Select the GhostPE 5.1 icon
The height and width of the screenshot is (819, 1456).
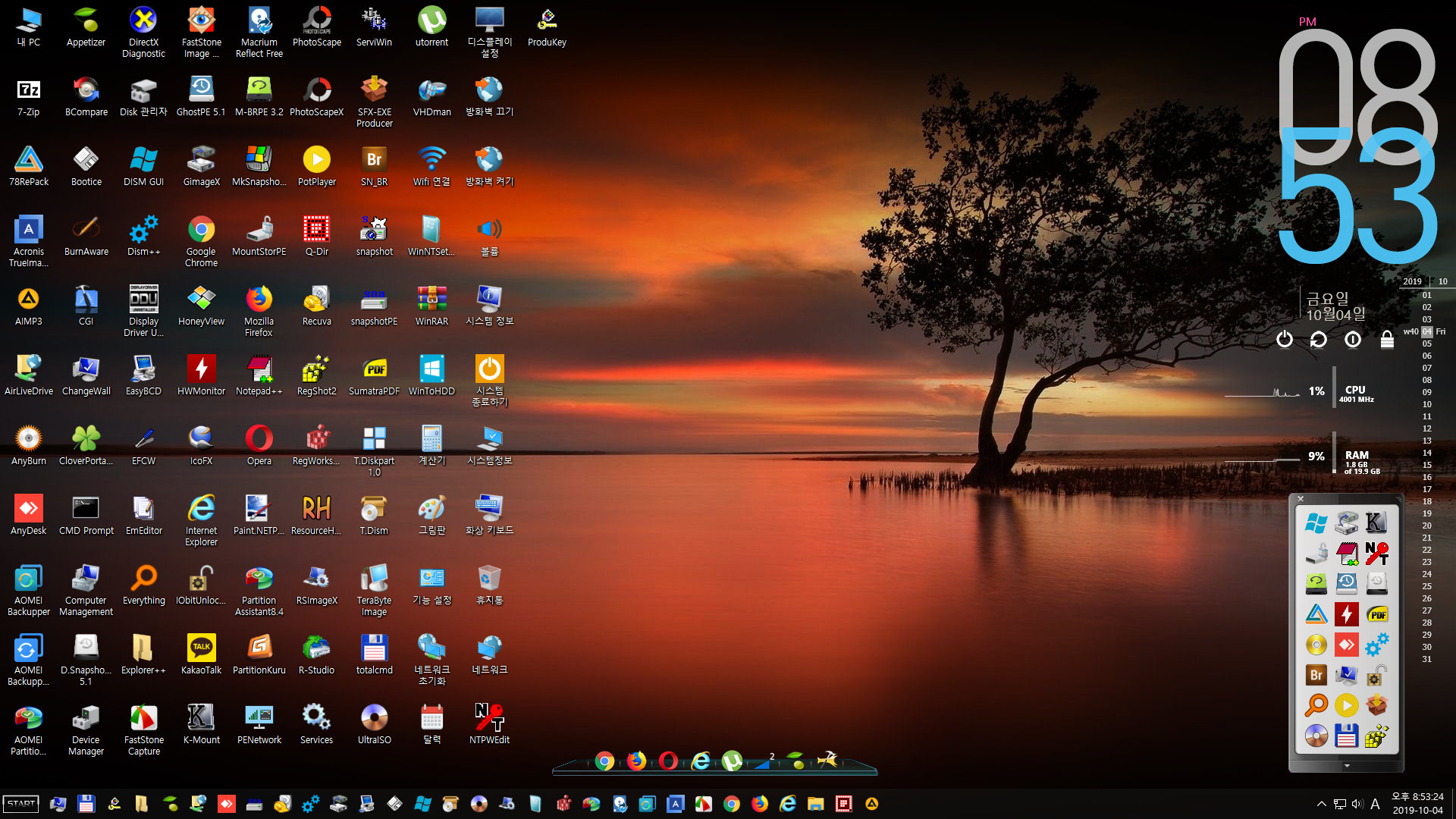click(x=201, y=97)
